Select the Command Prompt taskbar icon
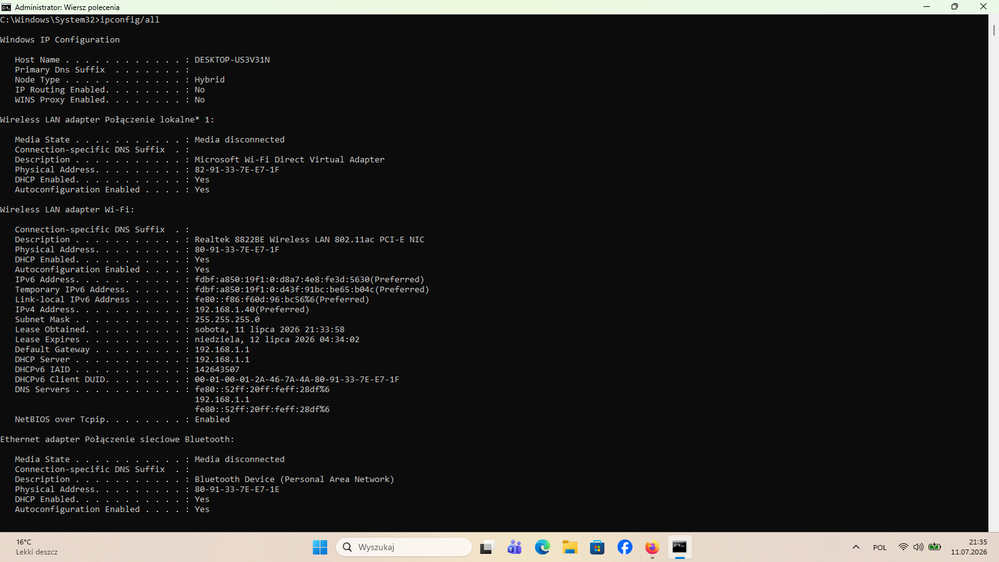The image size is (999, 562). click(x=679, y=547)
